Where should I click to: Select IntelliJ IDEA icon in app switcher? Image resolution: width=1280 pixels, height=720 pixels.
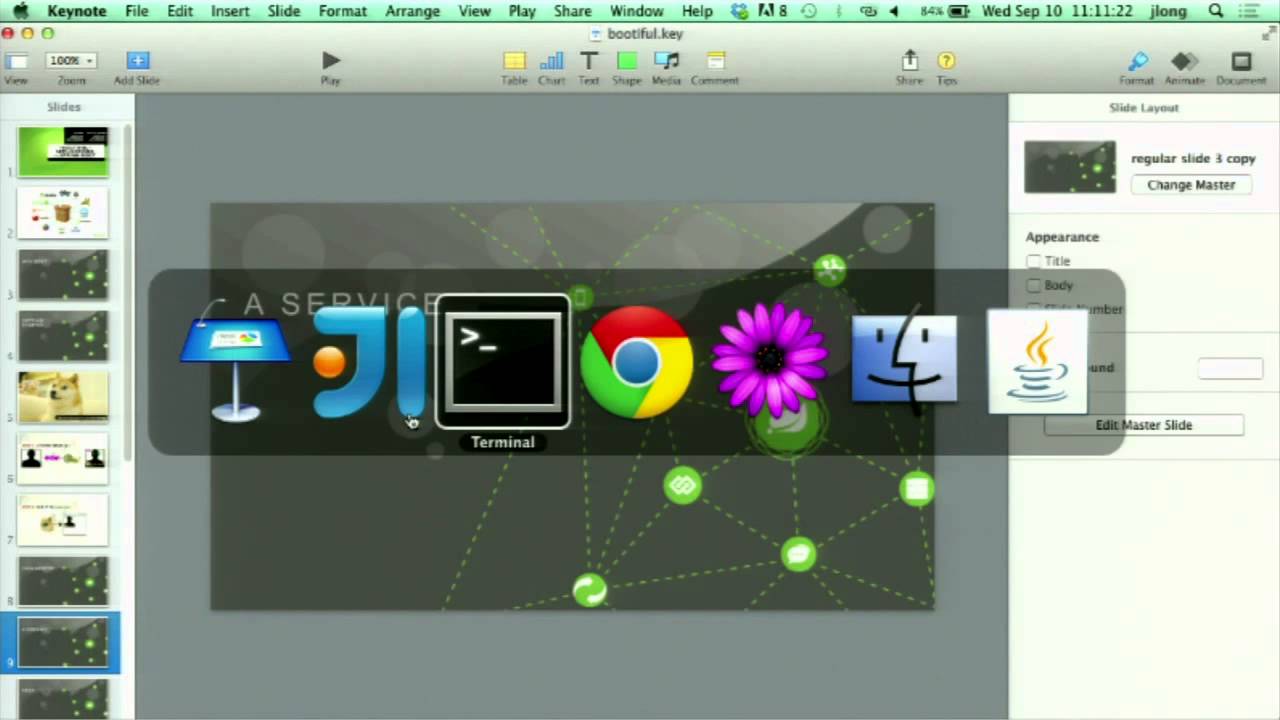(x=370, y=362)
